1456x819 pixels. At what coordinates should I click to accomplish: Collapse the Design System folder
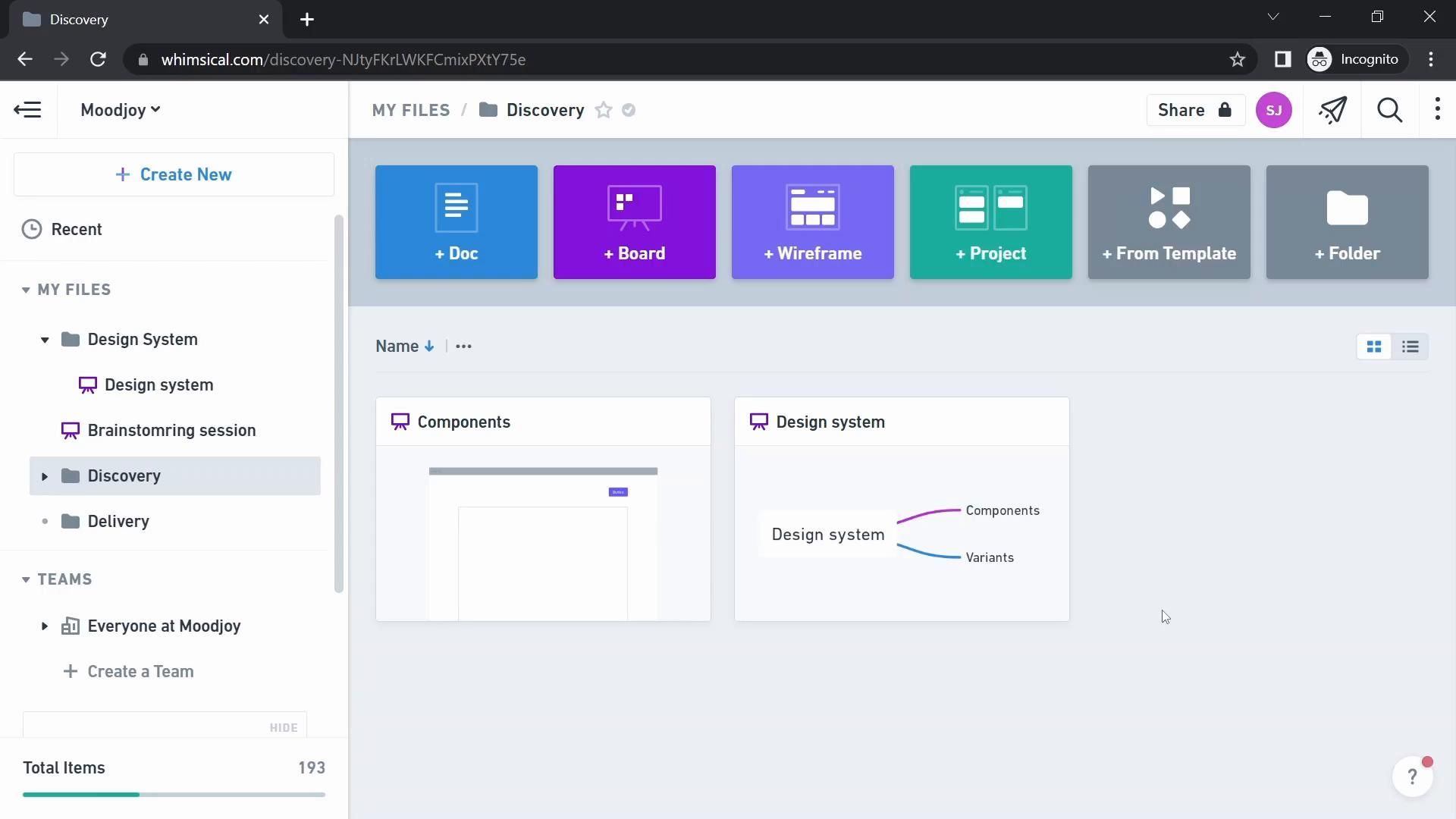tap(45, 340)
